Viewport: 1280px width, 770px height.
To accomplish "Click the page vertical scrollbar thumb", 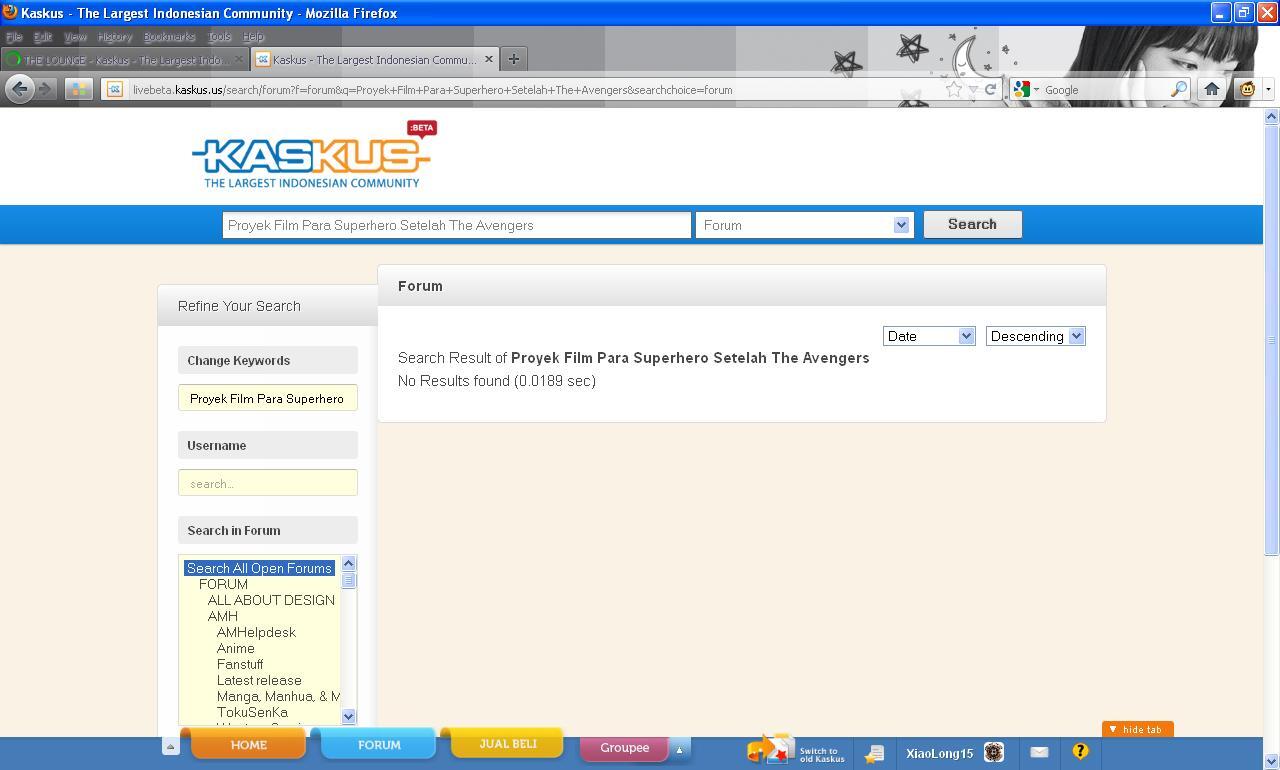I will tap(1271, 340).
